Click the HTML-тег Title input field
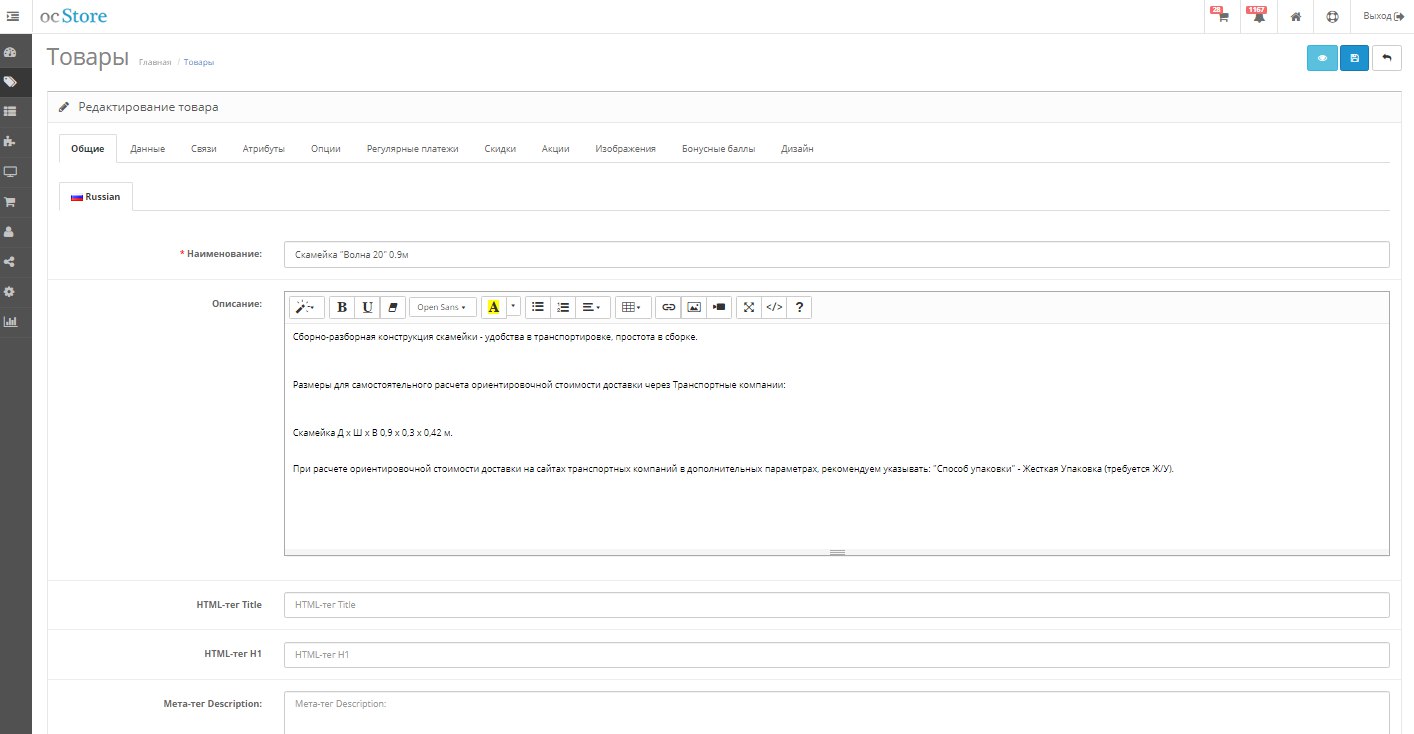 pos(837,605)
